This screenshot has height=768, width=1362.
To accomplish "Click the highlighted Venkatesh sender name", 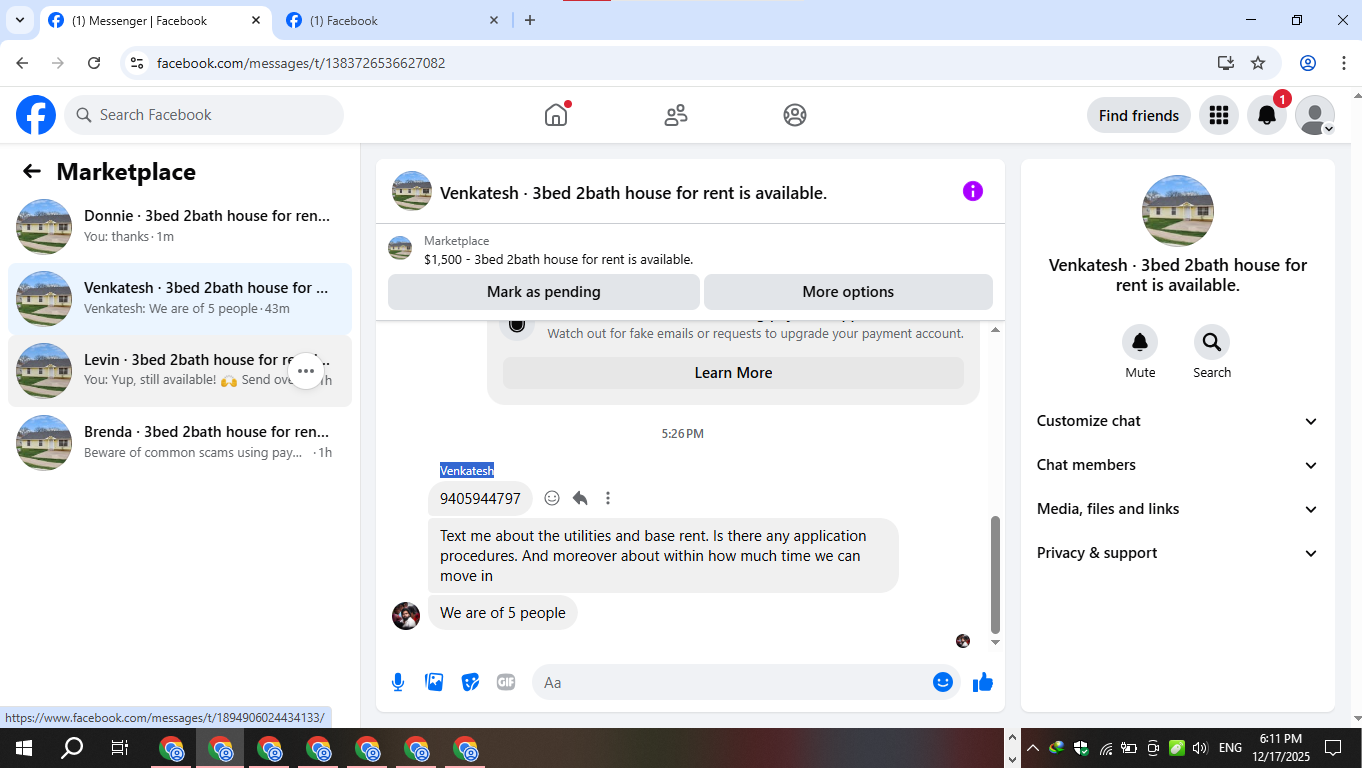I will pos(467,470).
